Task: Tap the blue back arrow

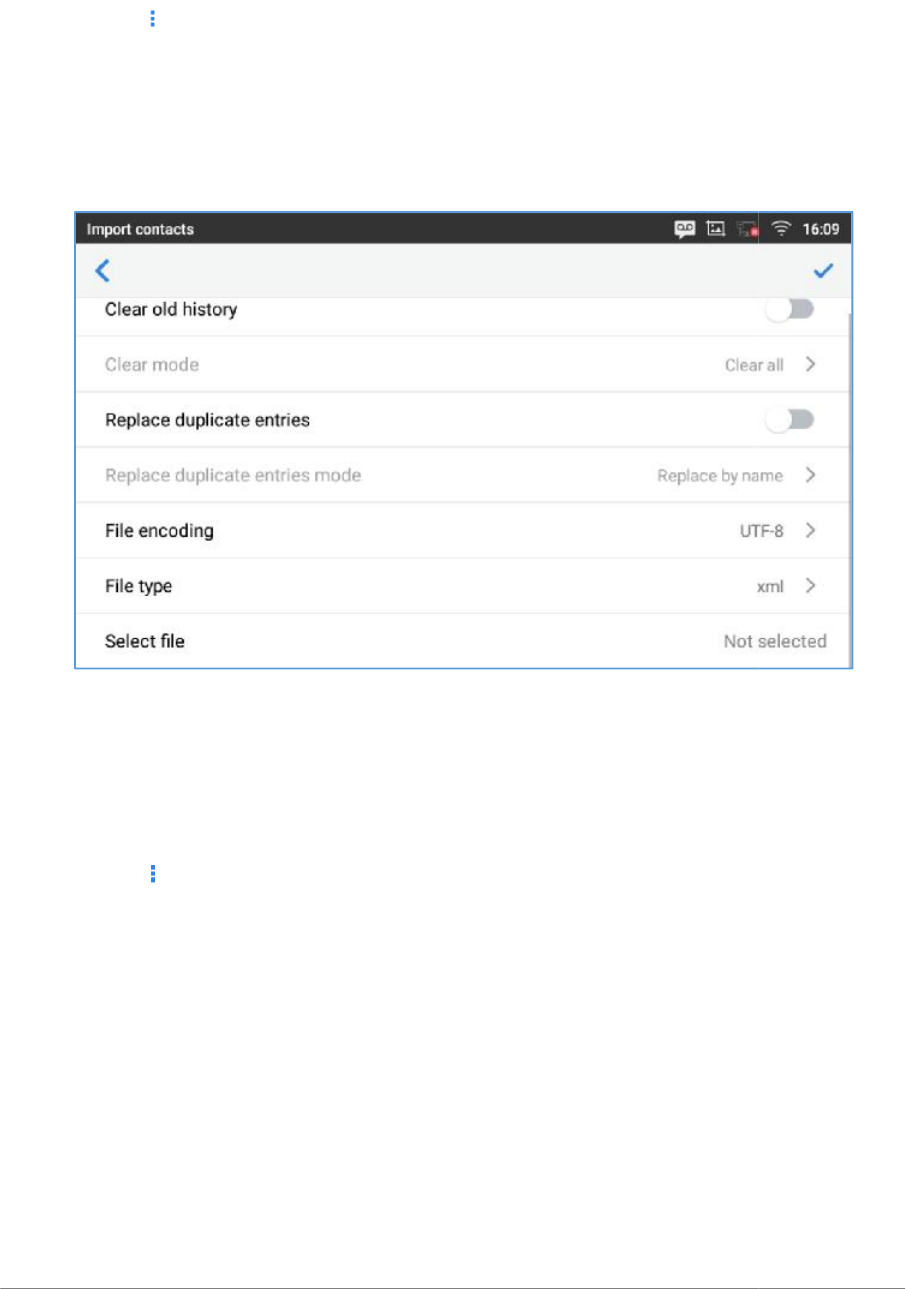Action: point(102,271)
